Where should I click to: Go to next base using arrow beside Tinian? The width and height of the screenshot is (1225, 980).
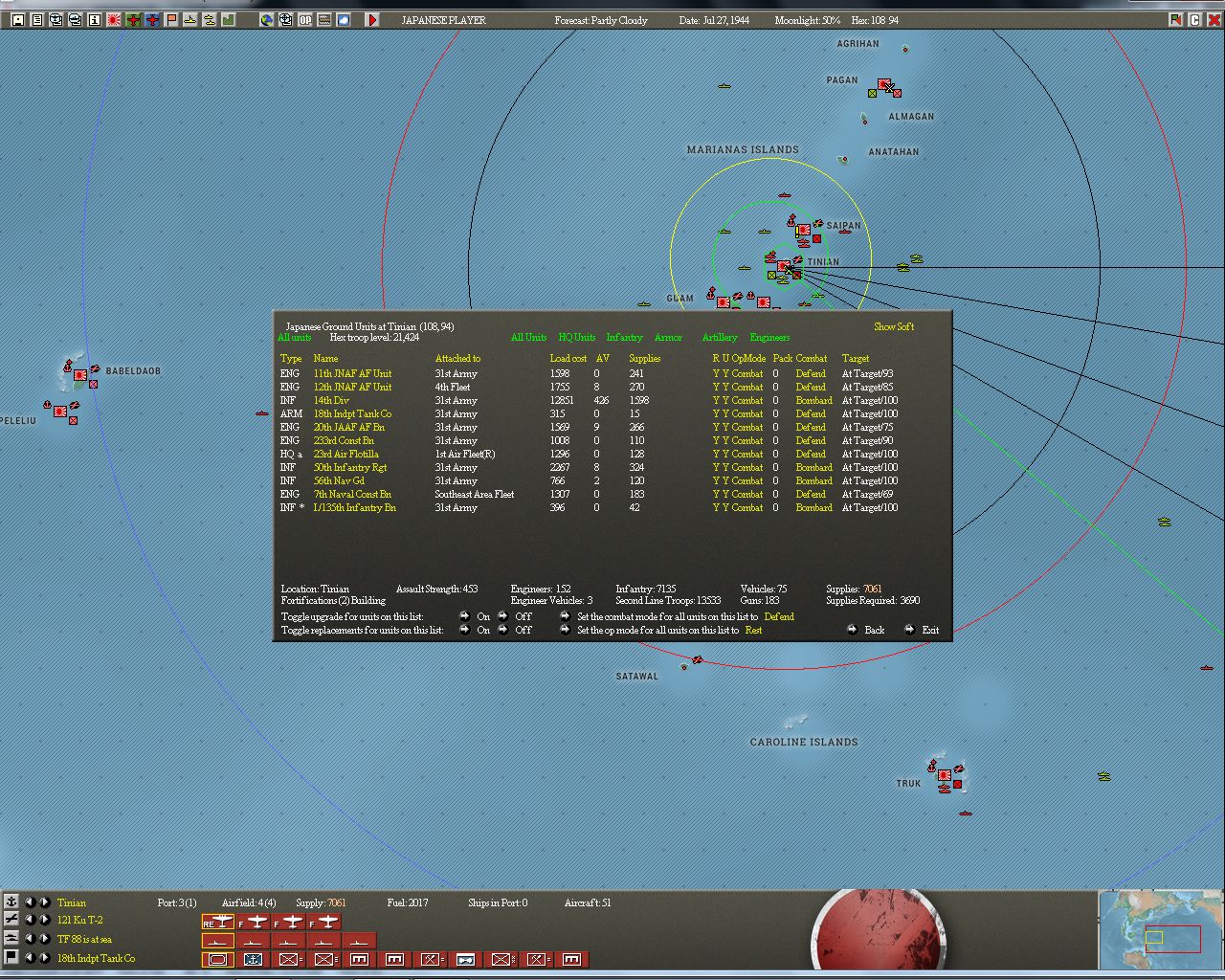click(x=44, y=902)
